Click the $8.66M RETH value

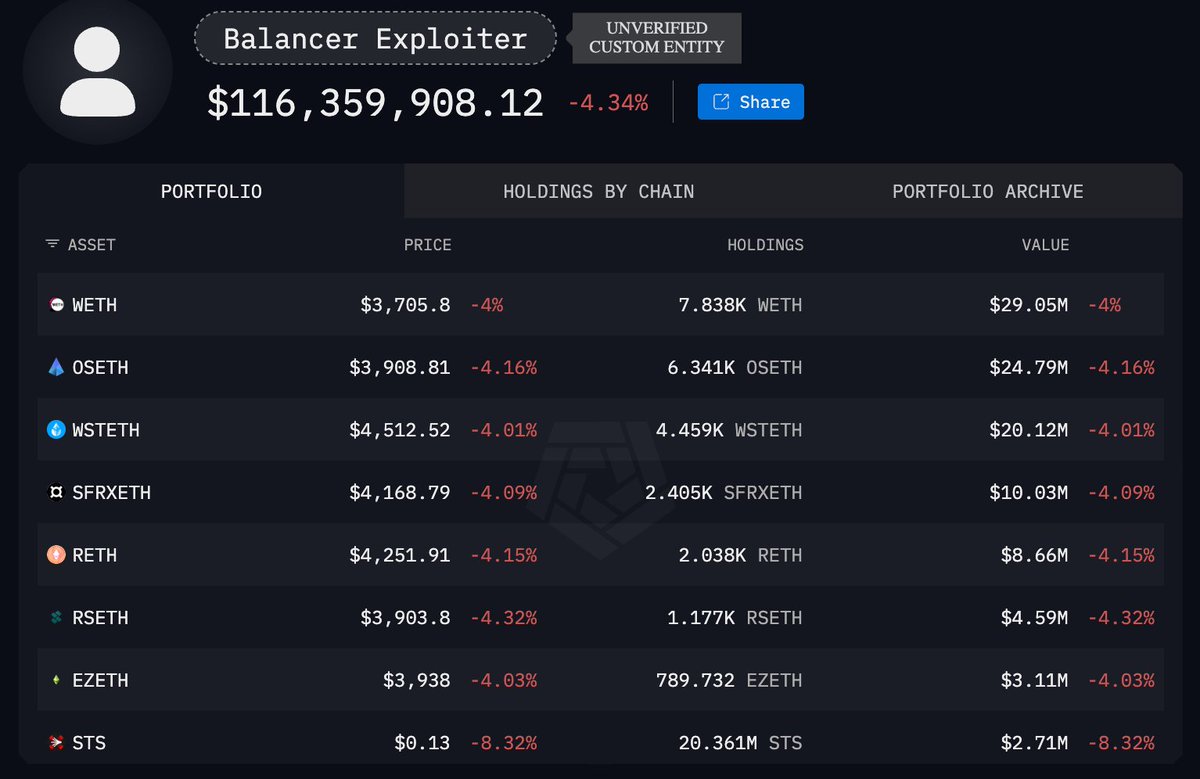click(x=1035, y=555)
